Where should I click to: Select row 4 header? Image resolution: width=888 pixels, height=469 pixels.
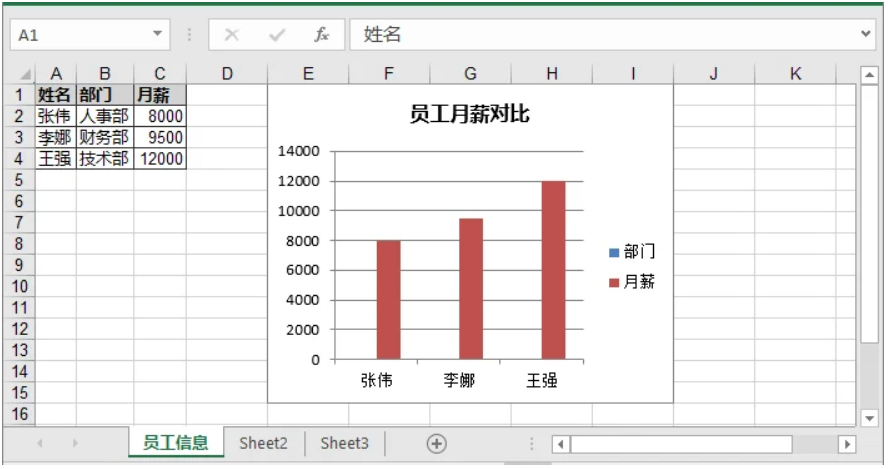pos(18,158)
